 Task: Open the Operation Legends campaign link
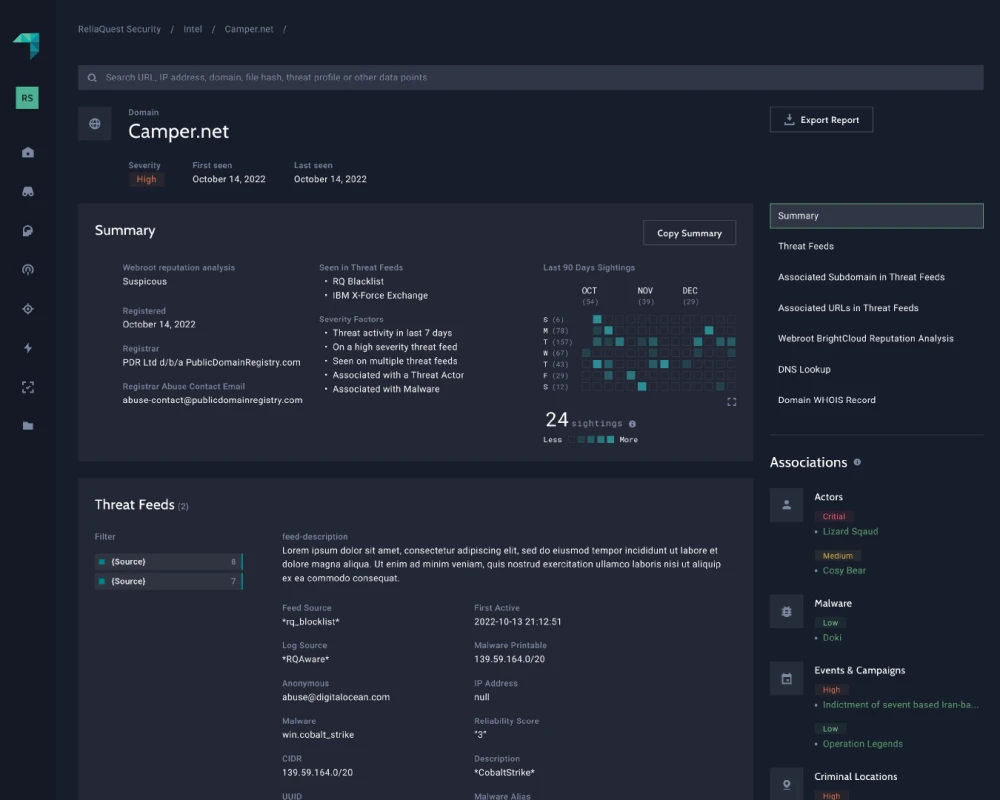coord(862,744)
